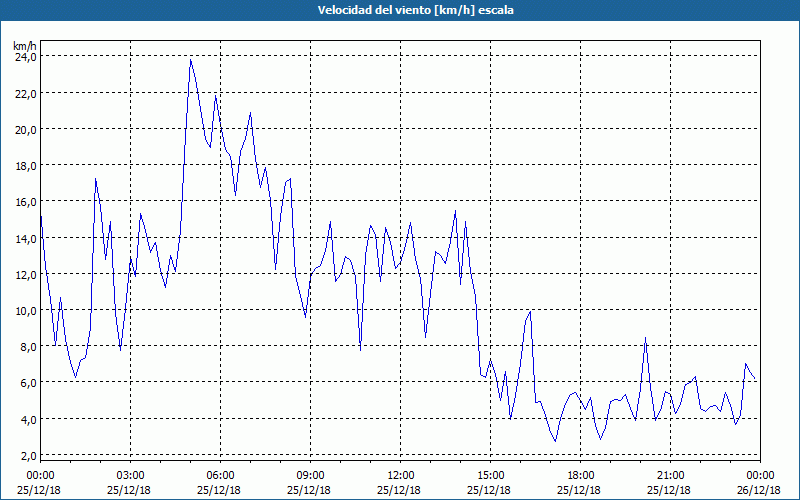Click the wind speed peak near 05:00

(190, 60)
